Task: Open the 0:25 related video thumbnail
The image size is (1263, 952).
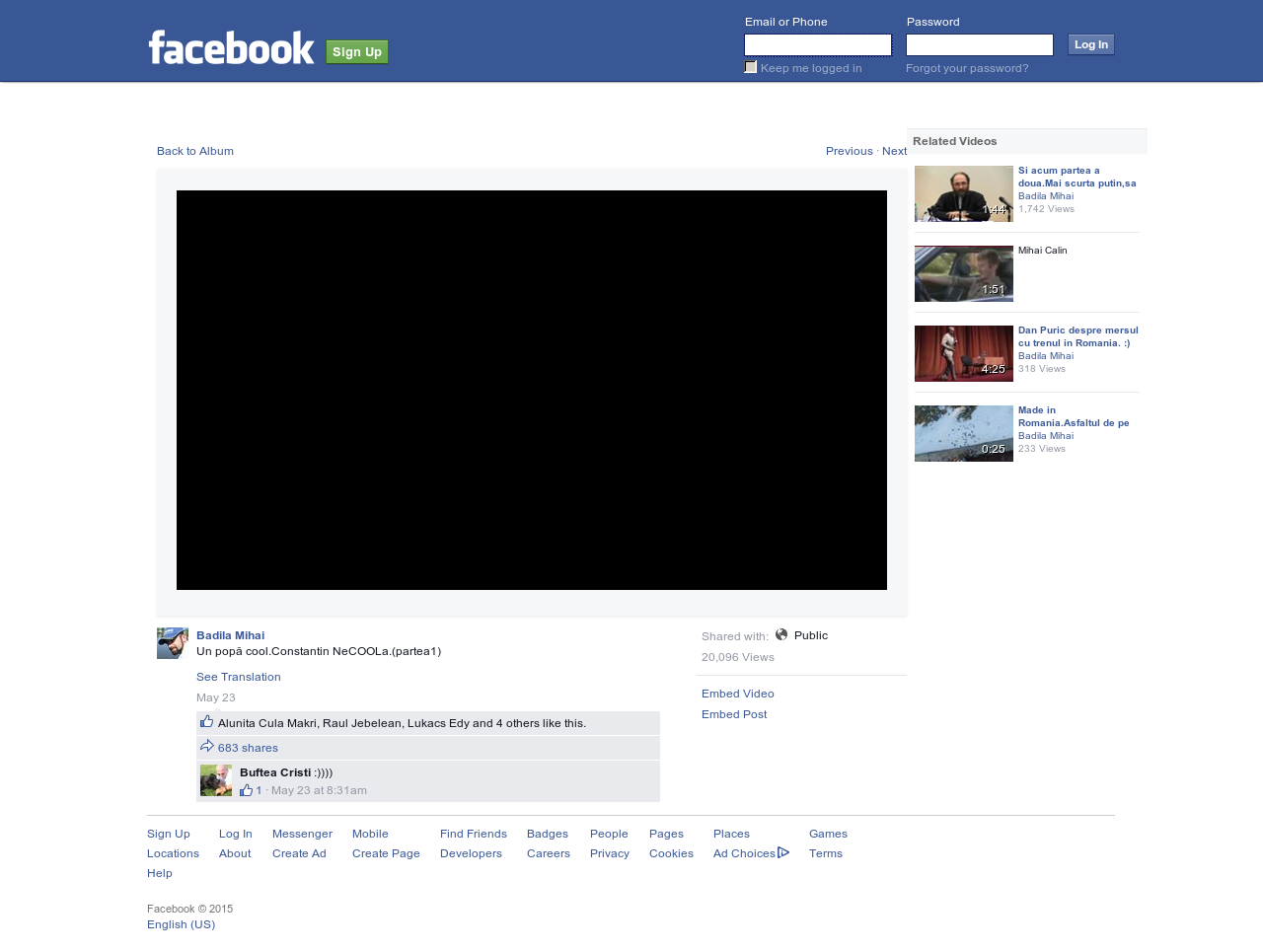Action: pyautogui.click(x=964, y=433)
